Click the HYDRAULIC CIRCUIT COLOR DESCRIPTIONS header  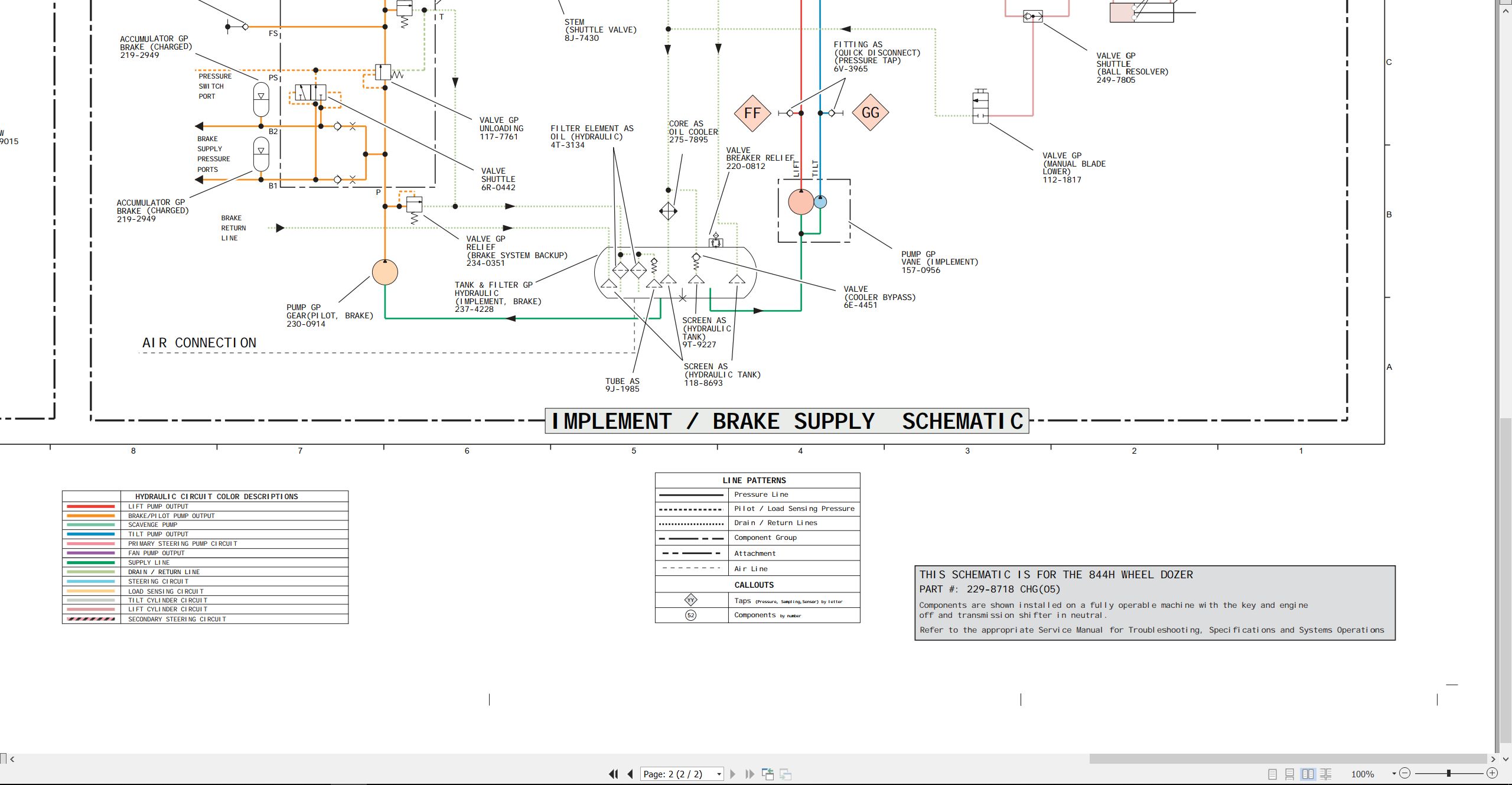click(217, 497)
